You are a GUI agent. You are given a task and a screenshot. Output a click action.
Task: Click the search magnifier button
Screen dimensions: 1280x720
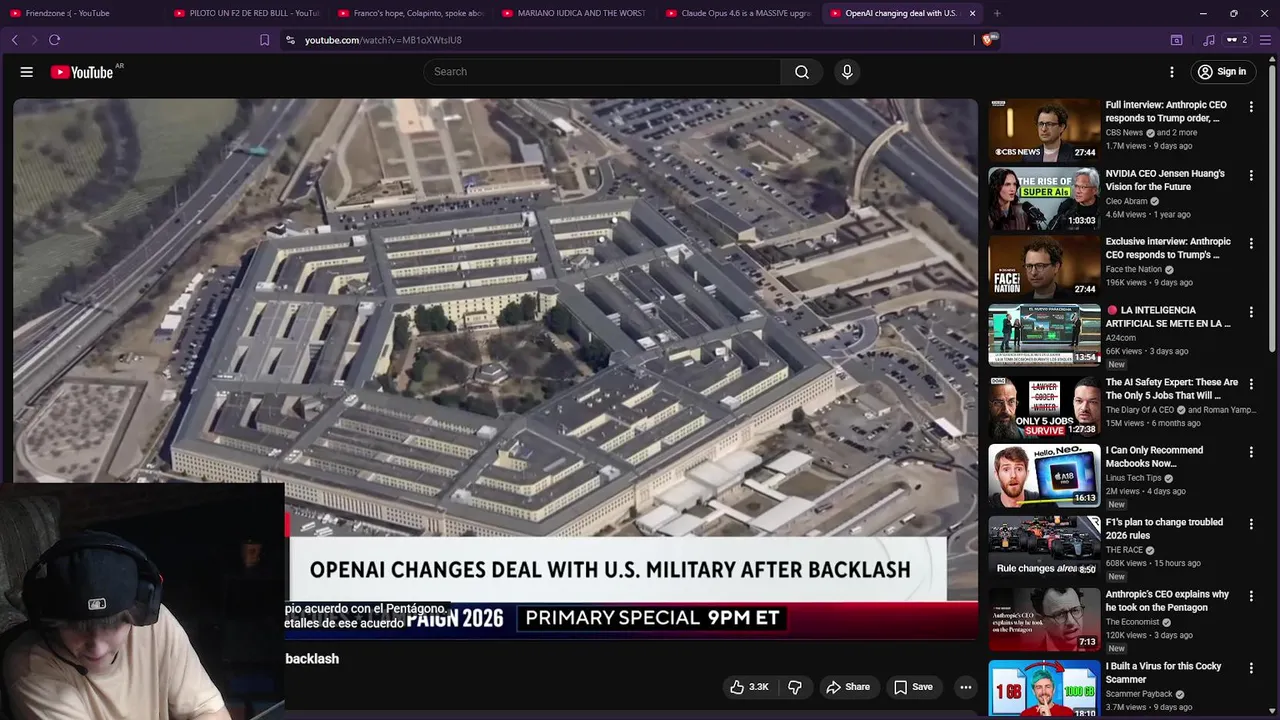click(x=802, y=72)
